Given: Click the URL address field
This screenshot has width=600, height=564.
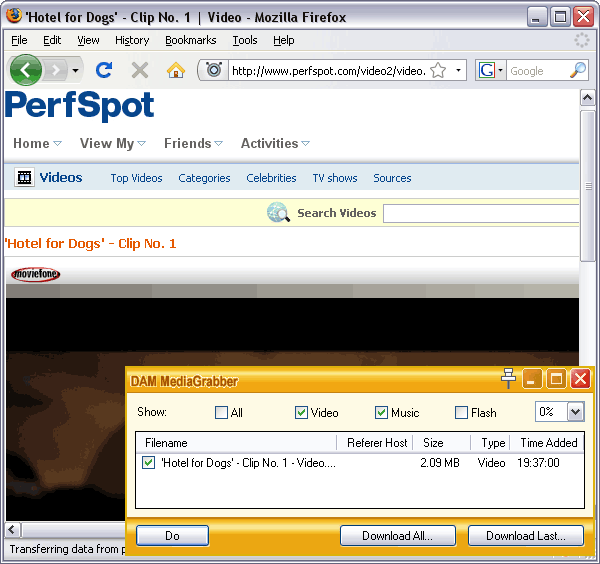Looking at the screenshot, I should (x=329, y=71).
